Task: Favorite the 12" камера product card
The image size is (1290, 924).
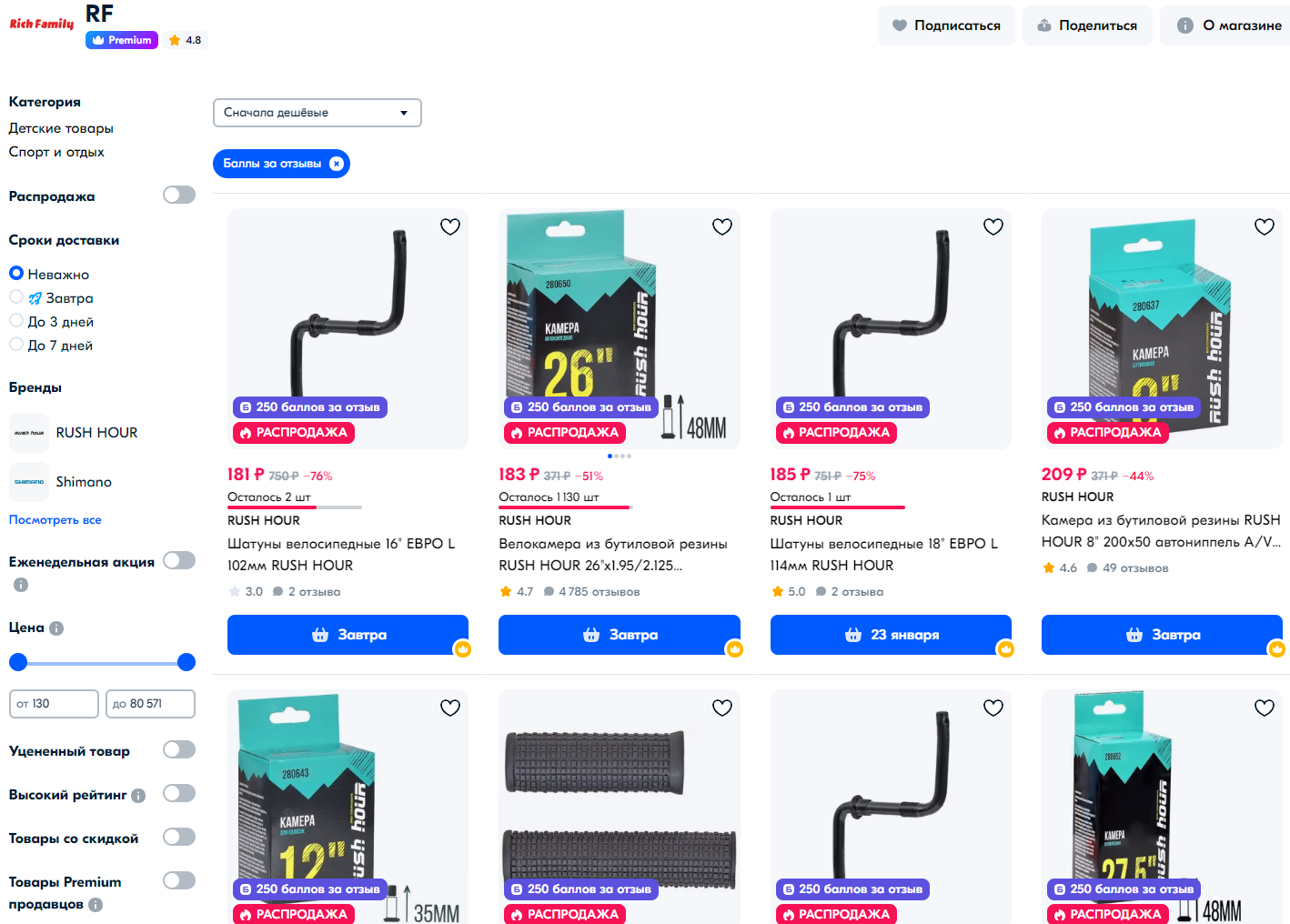Action: tap(450, 708)
